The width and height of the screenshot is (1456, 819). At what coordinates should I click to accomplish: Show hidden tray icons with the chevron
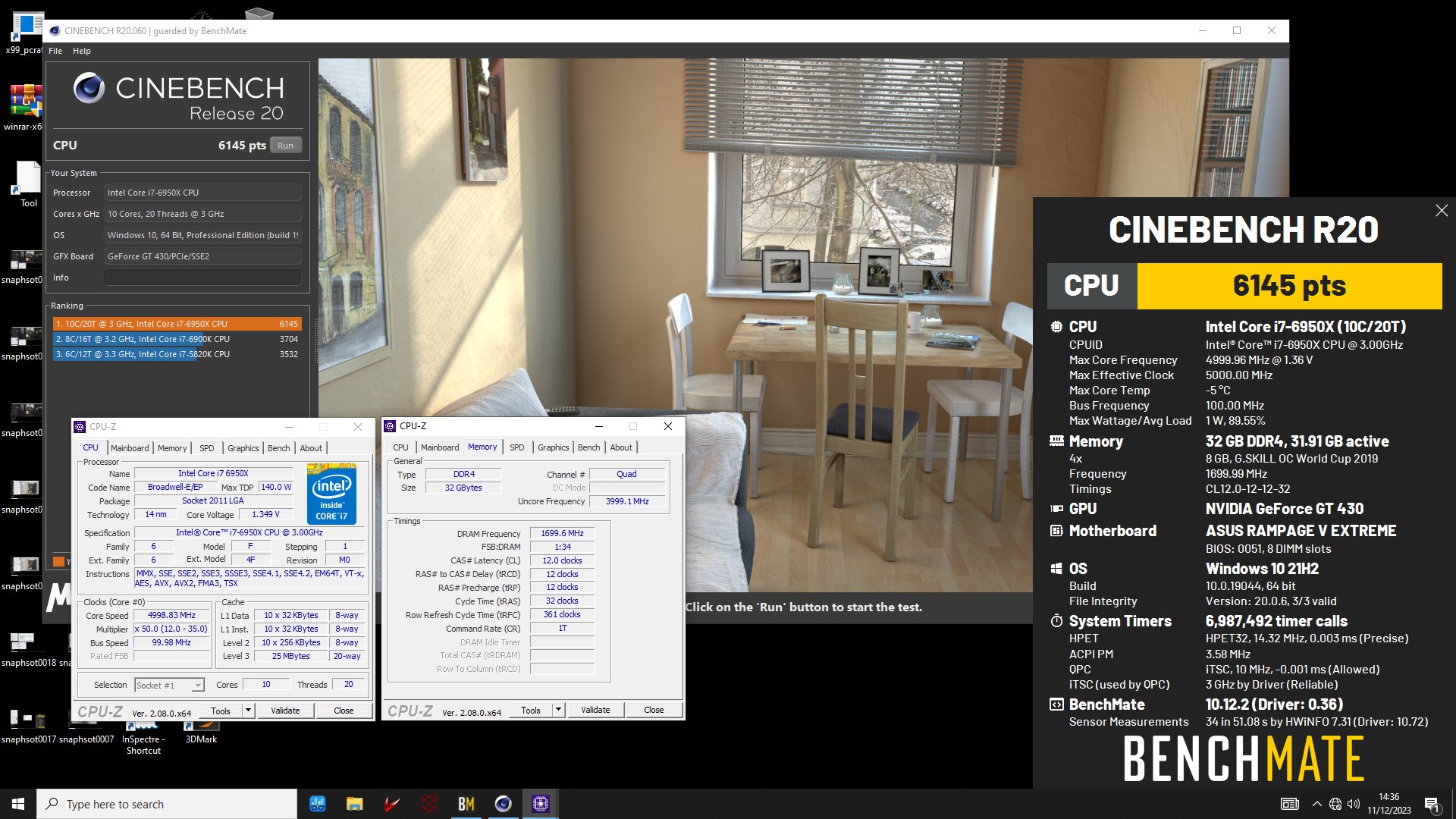[x=1316, y=804]
